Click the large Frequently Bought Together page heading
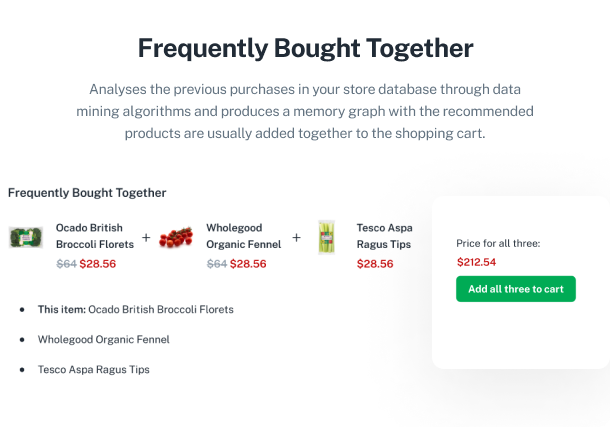The width and height of the screenshot is (610, 427). click(x=305, y=48)
